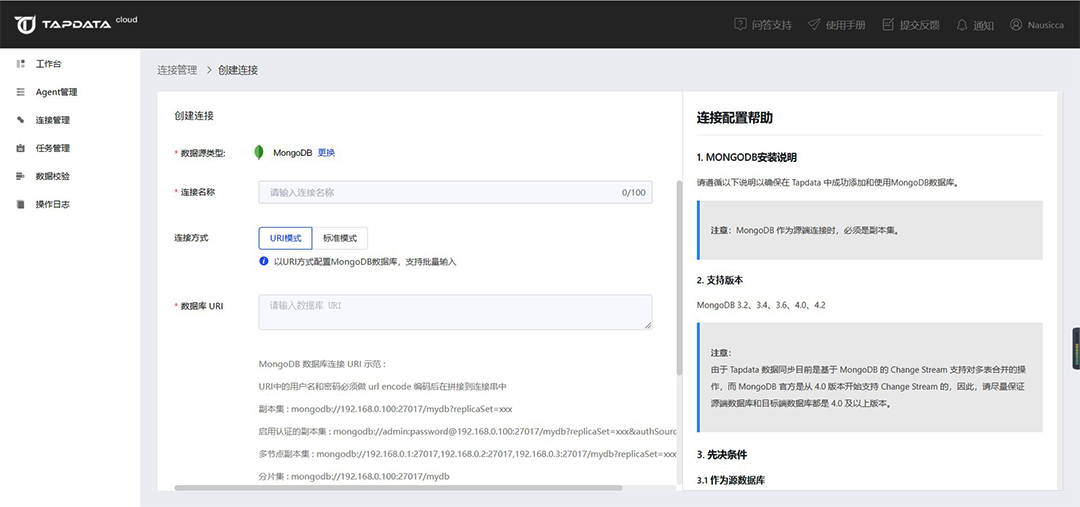Viewport: 1080px width, 507px height.
Task: Click the 使用手册 paper-plane icon
Action: [x=814, y=24]
